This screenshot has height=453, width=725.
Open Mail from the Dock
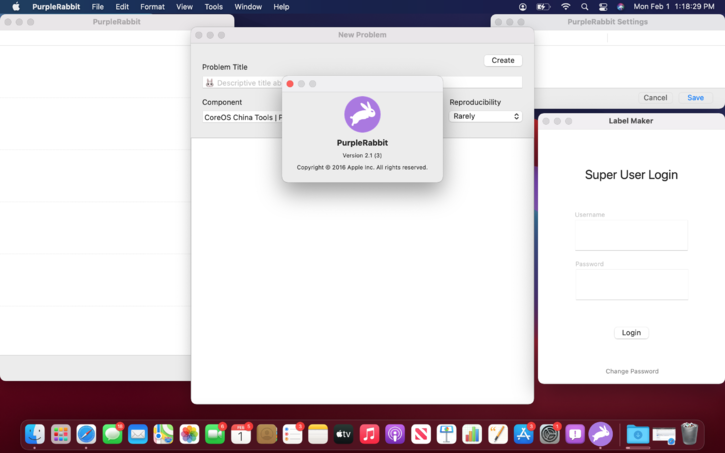tap(138, 434)
